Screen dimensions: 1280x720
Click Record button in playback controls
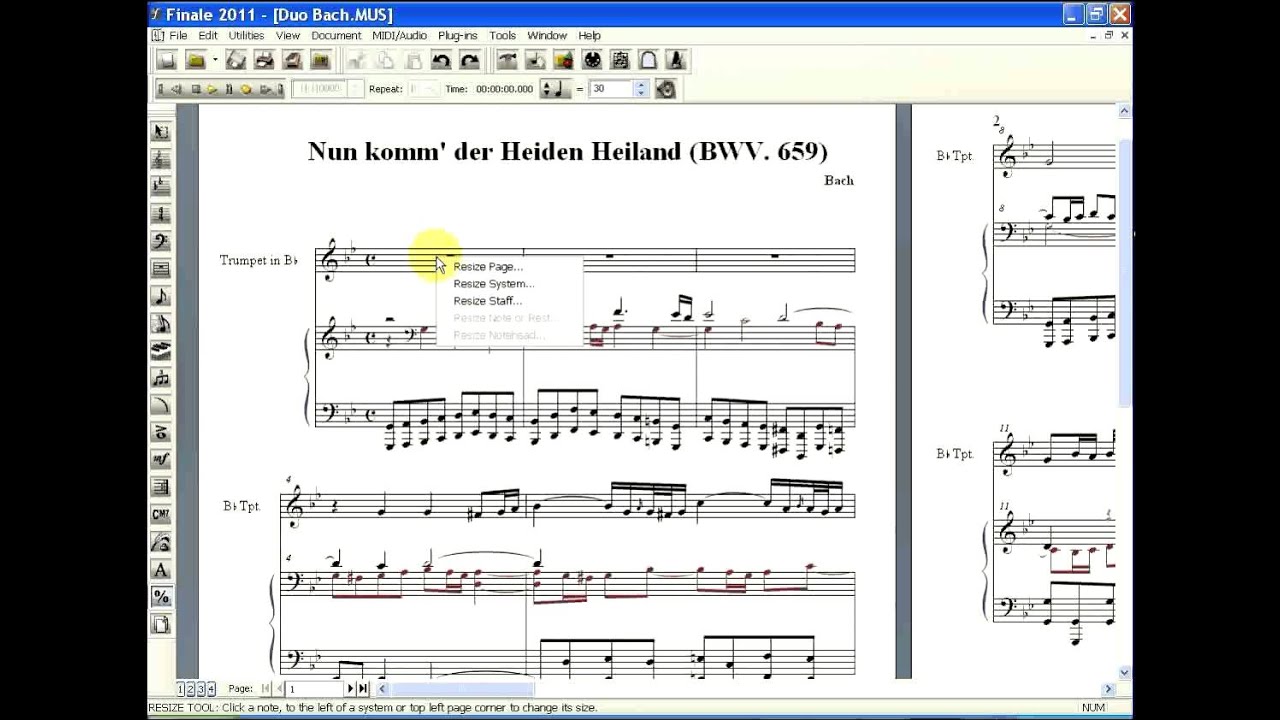[246, 89]
